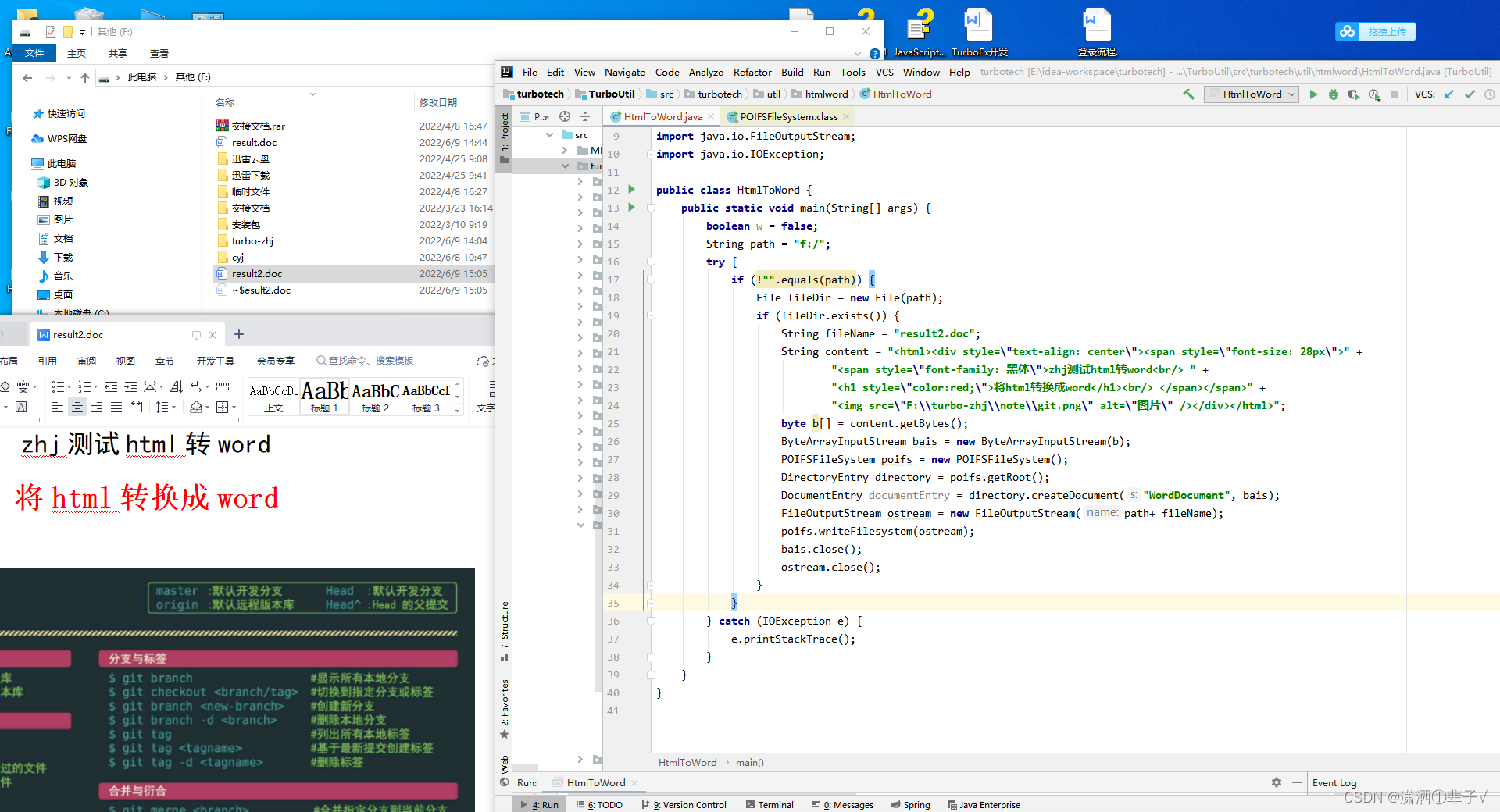Toggle the Web side panel tab
1500x812 pixels.
(x=505, y=770)
